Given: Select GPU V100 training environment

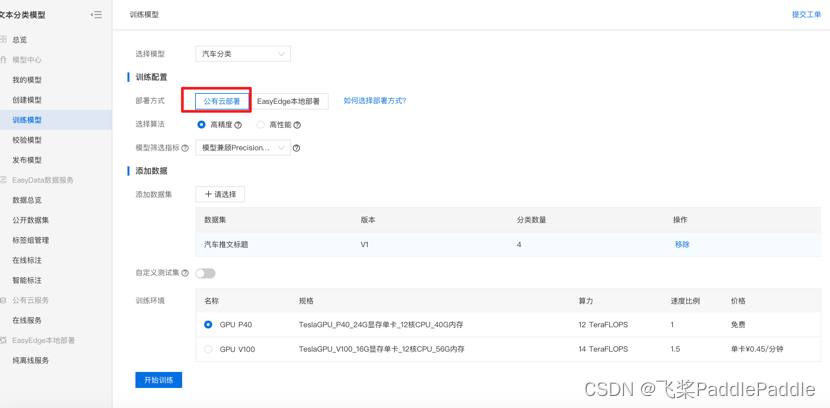Looking at the screenshot, I should point(208,349).
